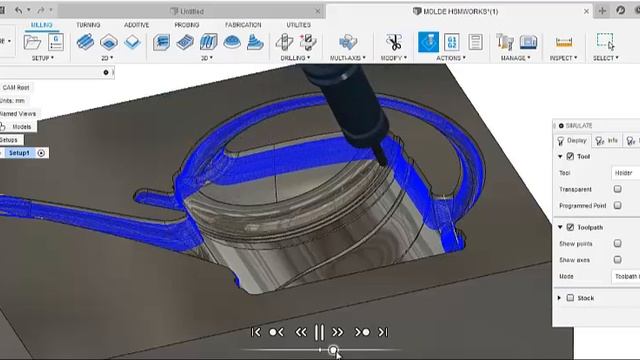This screenshot has height=360, width=640.
Task: Open the SELECT dropdown menu
Action: (x=606, y=58)
